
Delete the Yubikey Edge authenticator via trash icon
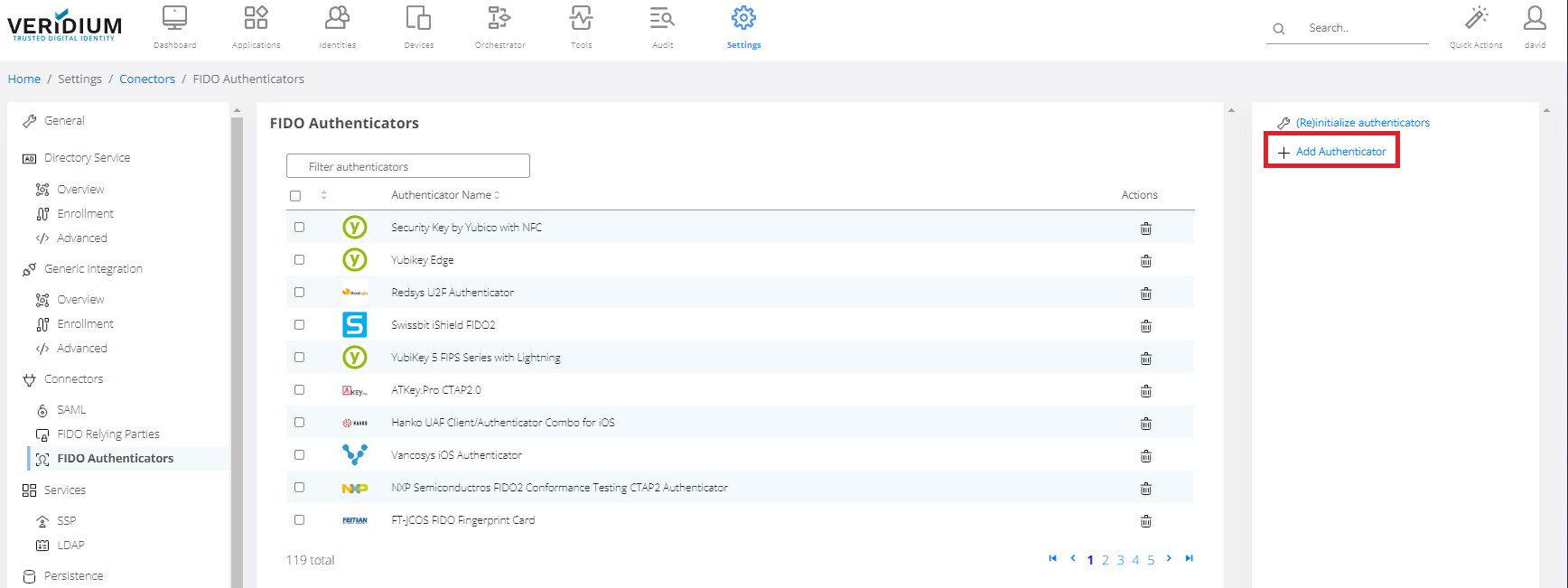[1145, 261]
